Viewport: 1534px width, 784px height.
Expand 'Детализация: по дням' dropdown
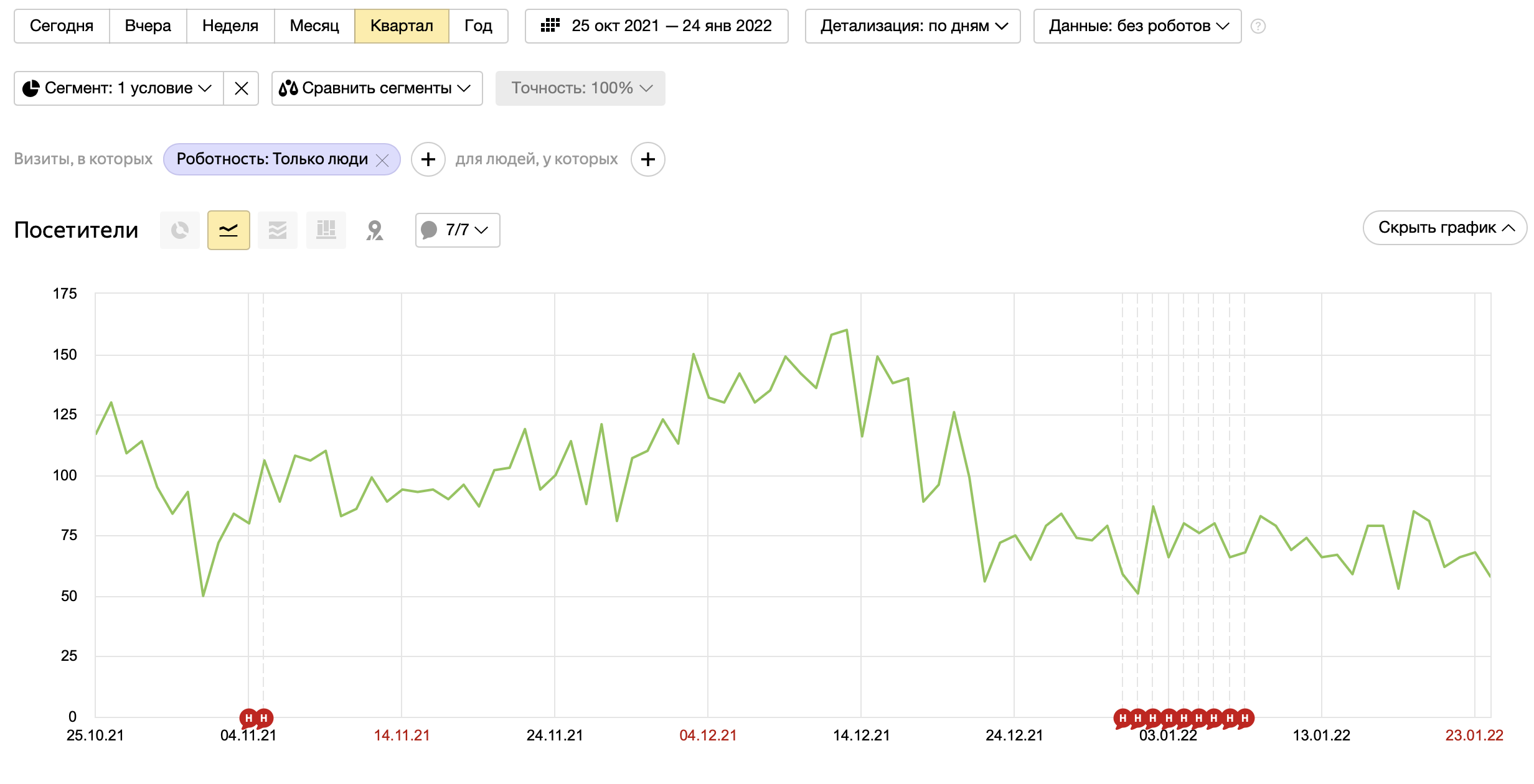913,26
